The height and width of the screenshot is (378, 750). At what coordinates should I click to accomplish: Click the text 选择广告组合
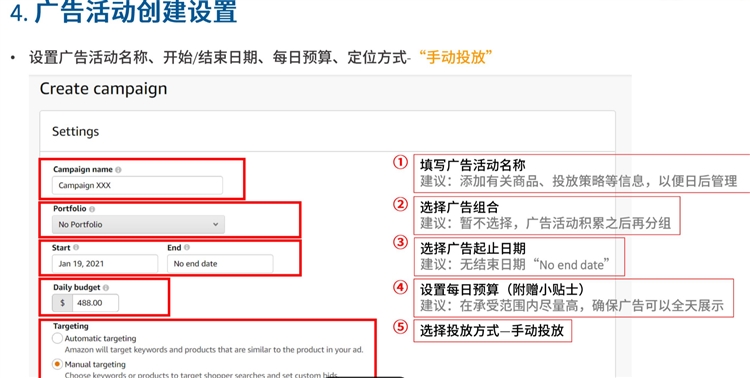click(x=460, y=207)
